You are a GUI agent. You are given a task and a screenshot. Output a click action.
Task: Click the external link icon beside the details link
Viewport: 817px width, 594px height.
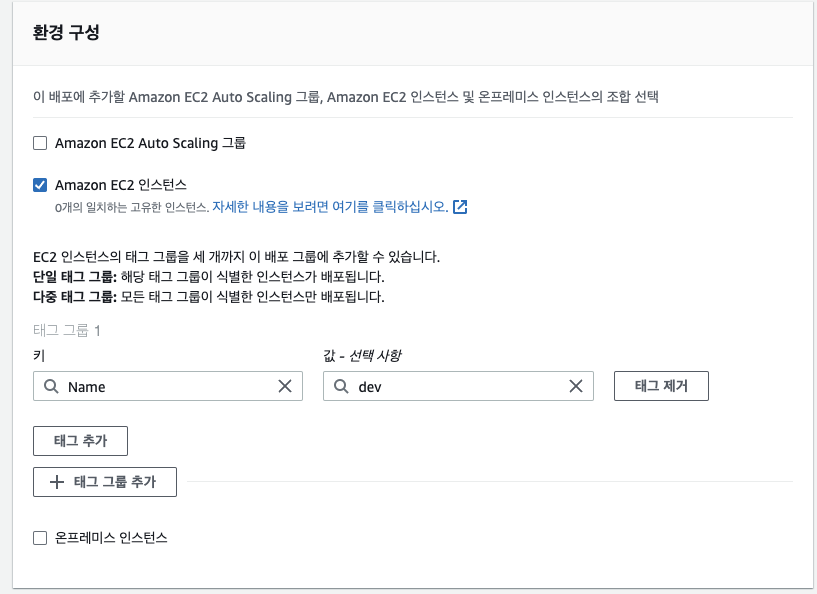(460, 208)
